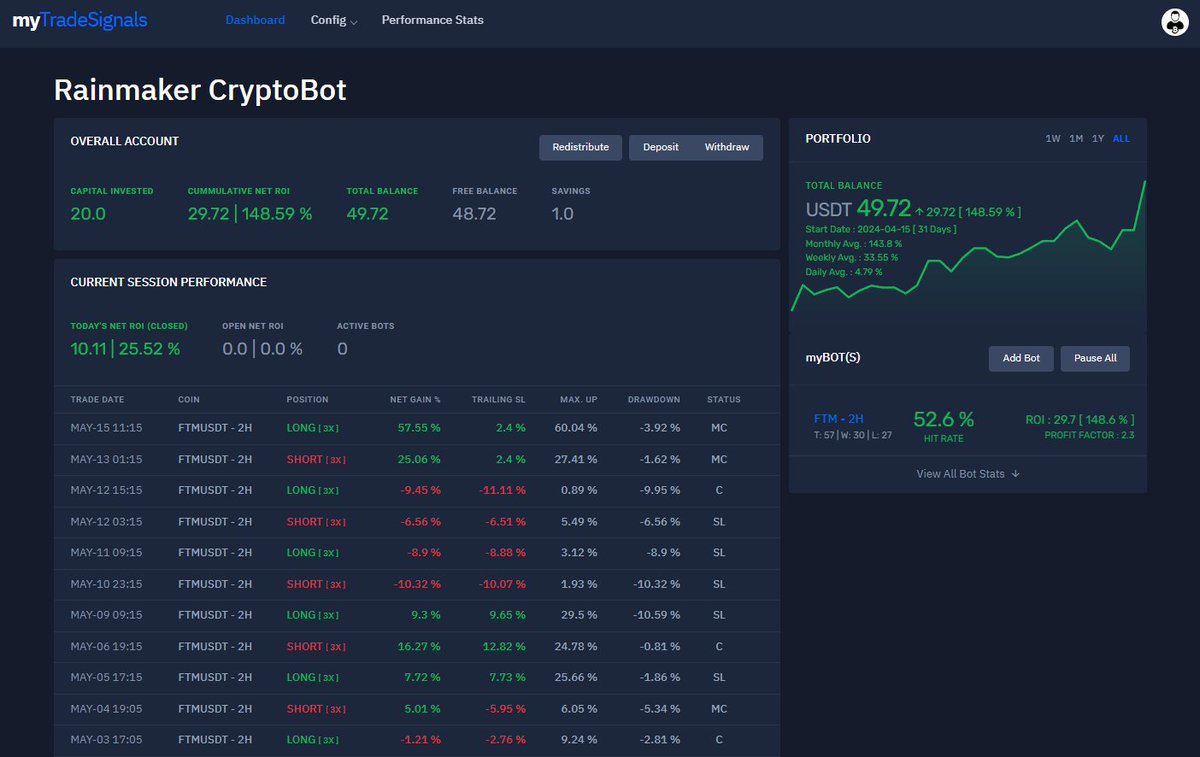The image size is (1200, 757).
Task: Click the -10.32 % net gain value
Action: [x=418, y=584]
